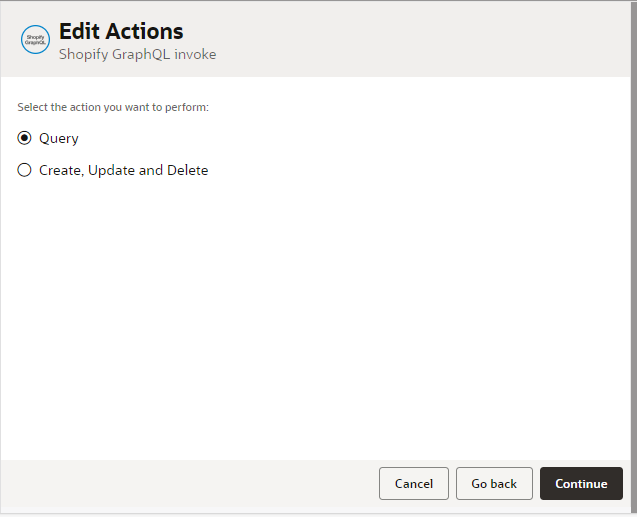Click the Create, Update and Delete label
Screen dimensions: 637x517
123,170
